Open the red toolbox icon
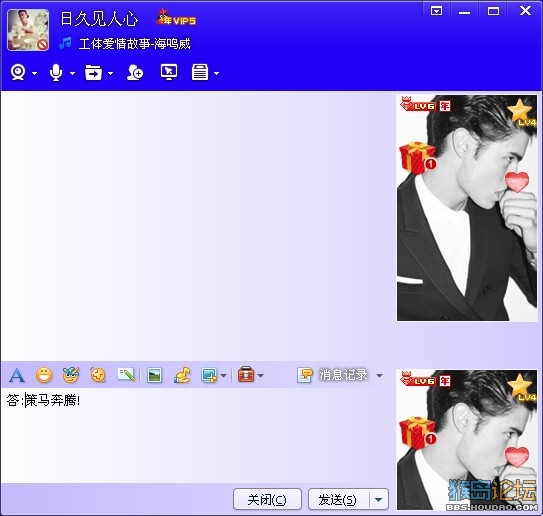The width and height of the screenshot is (543, 516). pos(246,374)
